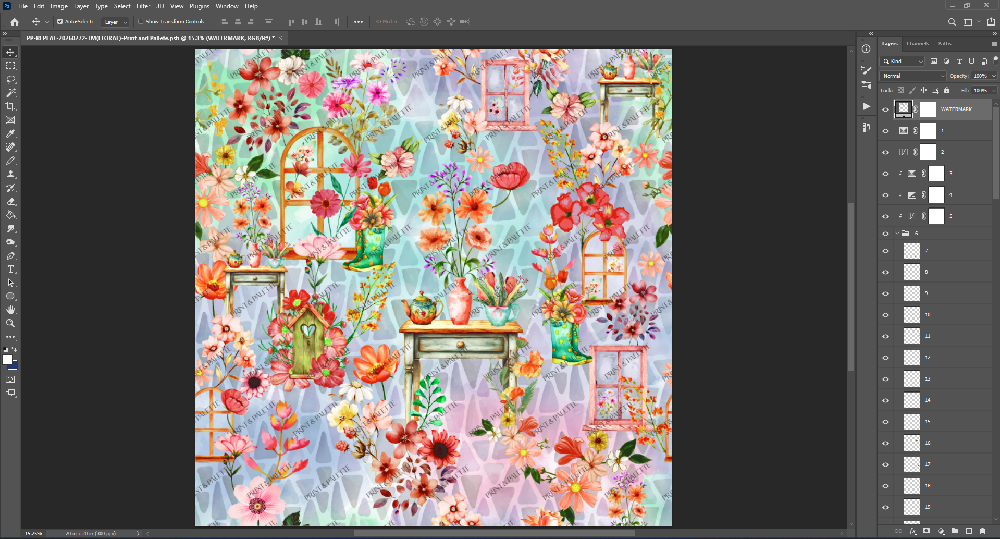
Task: Open the Normal blend mode dropdown
Action: 913,76
